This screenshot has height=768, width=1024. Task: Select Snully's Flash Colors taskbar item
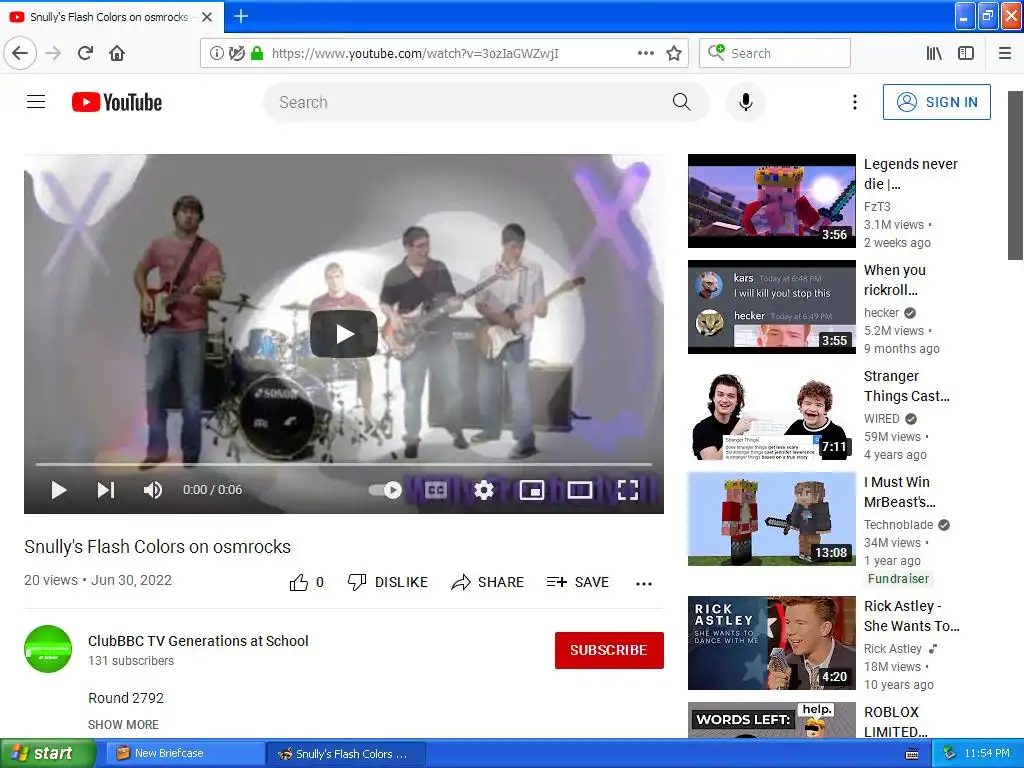coord(346,754)
